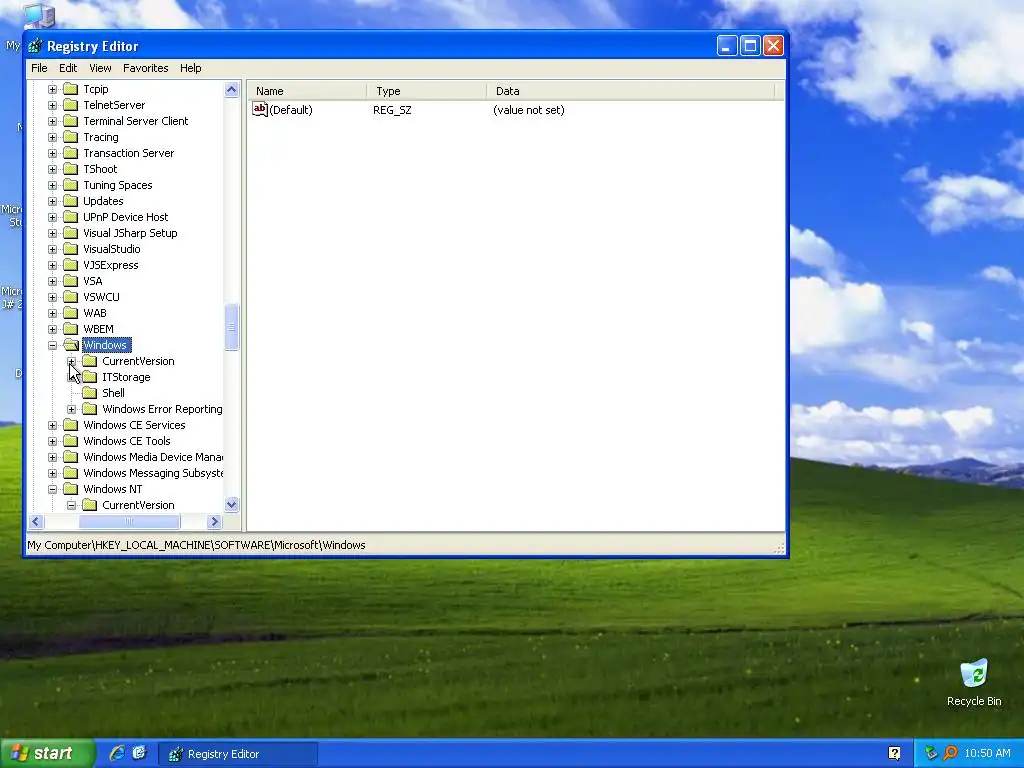
Task: Launch Internet Explorer from quick launch
Action: [118, 753]
